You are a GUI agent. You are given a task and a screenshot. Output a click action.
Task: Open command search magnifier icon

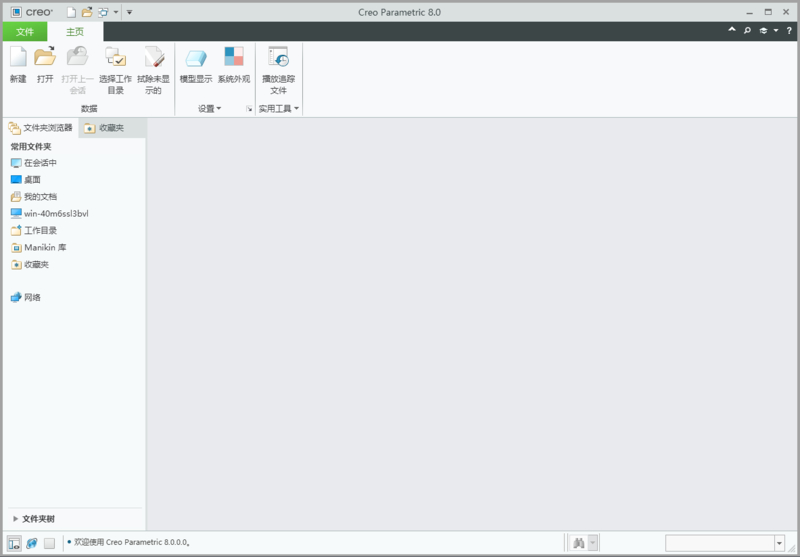[747, 31]
